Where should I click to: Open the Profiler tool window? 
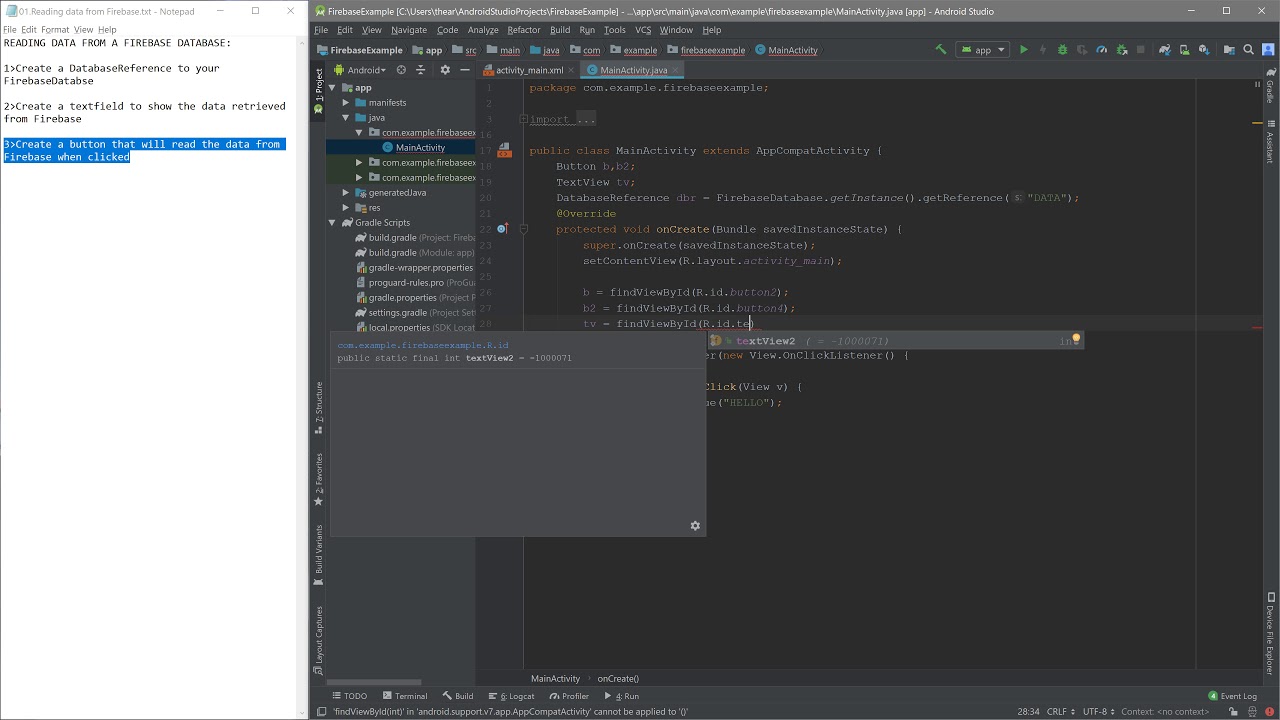(x=569, y=696)
